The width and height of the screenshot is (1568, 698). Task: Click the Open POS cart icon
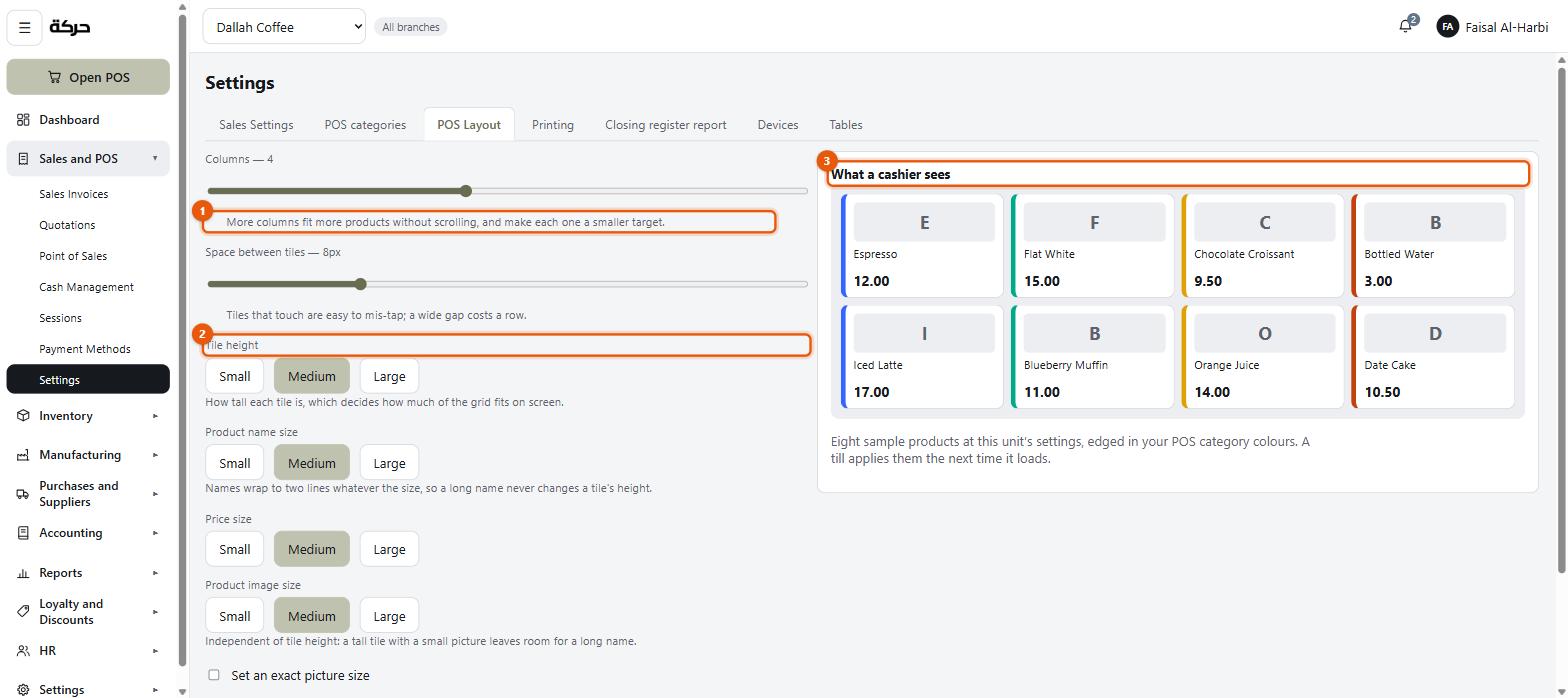point(54,77)
